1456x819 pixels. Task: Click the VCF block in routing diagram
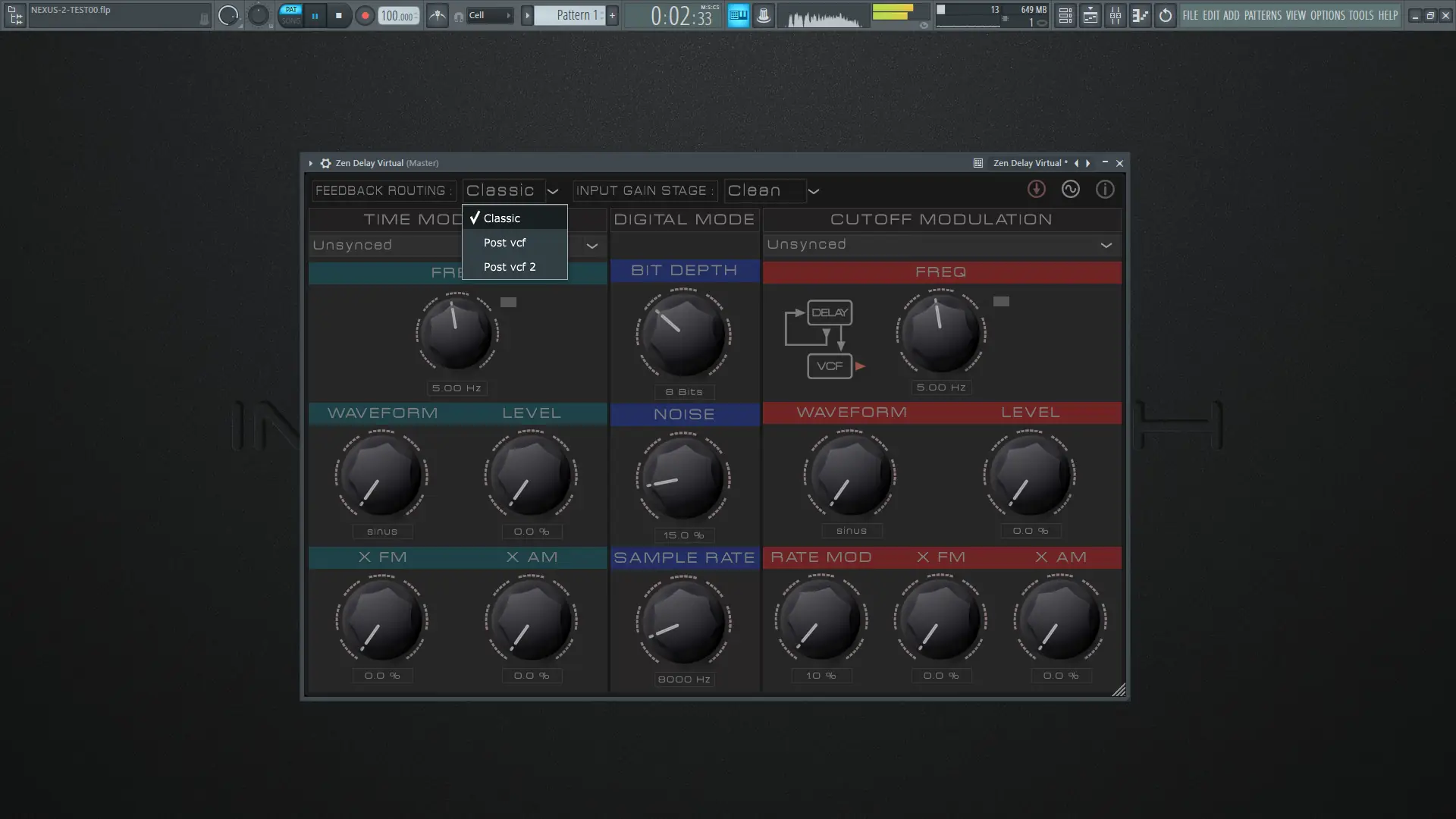(x=830, y=366)
